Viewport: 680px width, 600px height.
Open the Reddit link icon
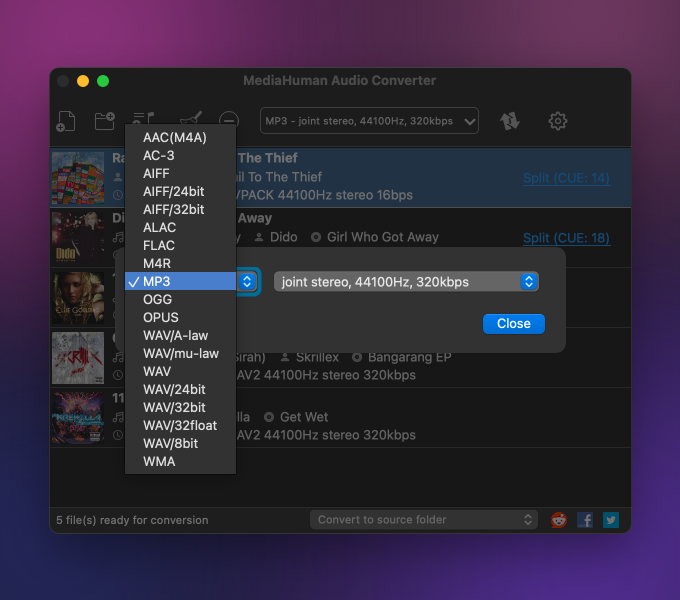pos(559,519)
